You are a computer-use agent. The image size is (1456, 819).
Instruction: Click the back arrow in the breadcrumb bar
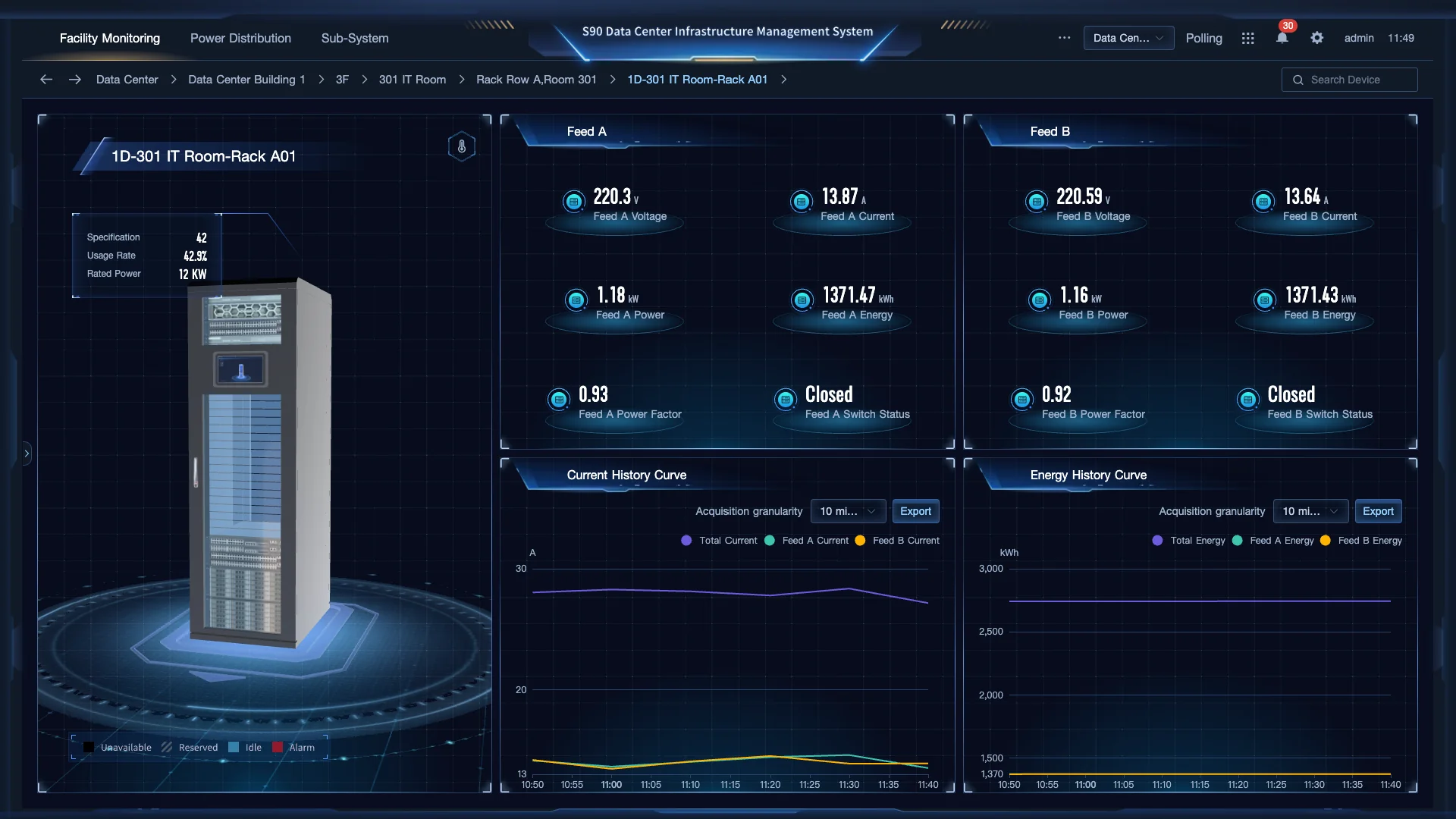pyautogui.click(x=46, y=79)
